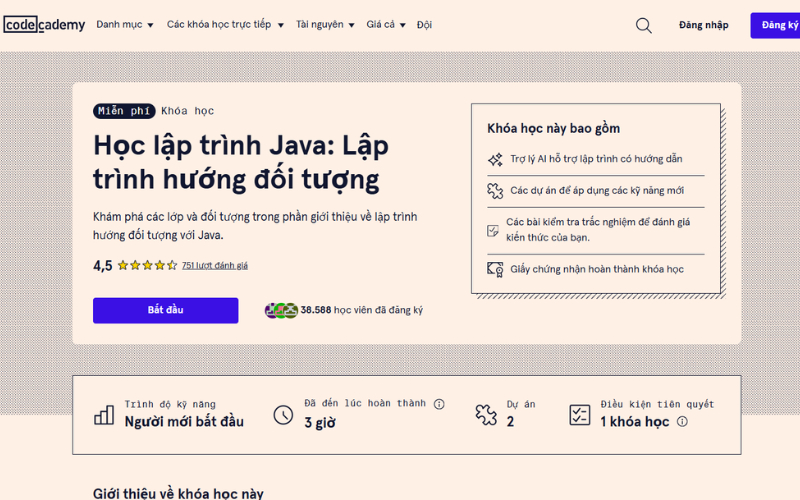Viewport: 800px width, 500px height.
Task: Click info icon next to 1 khóa học
Action: 682,421
